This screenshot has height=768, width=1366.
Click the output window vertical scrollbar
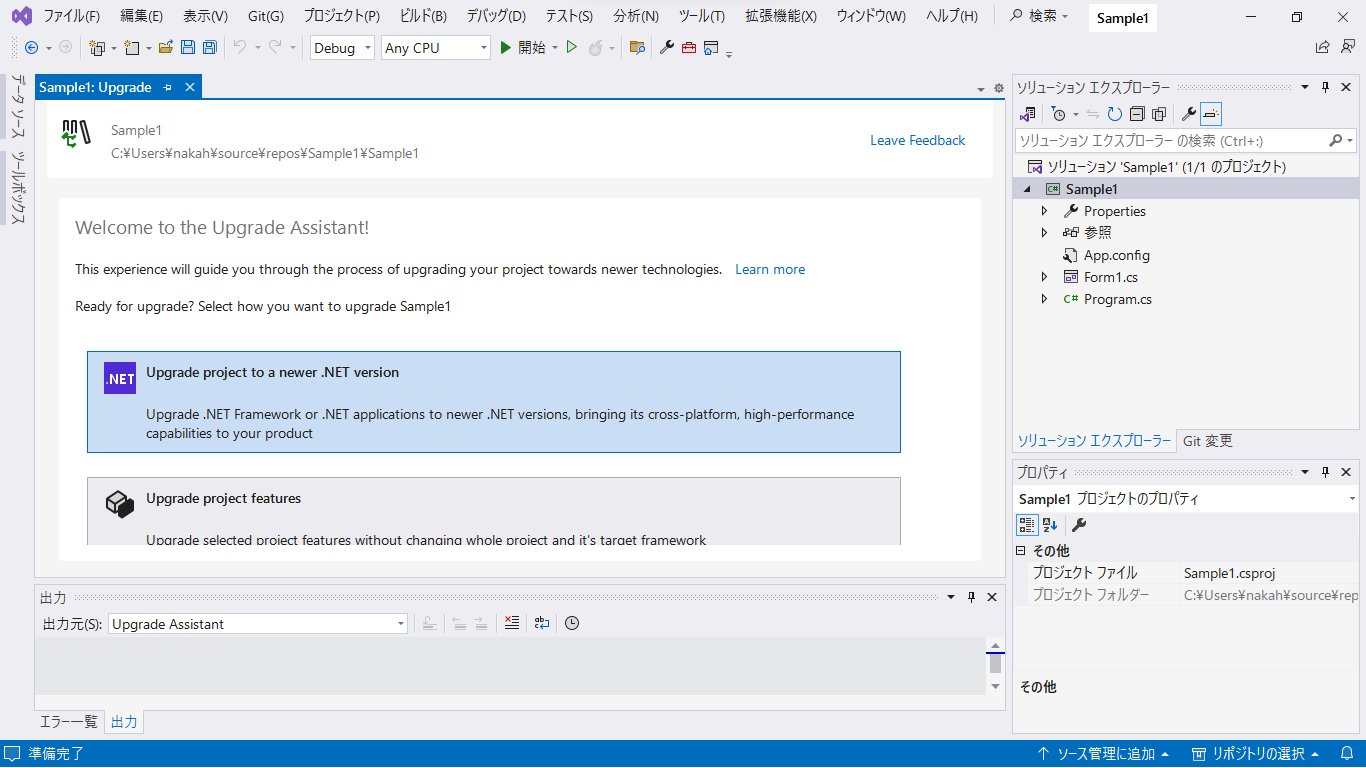click(x=994, y=664)
